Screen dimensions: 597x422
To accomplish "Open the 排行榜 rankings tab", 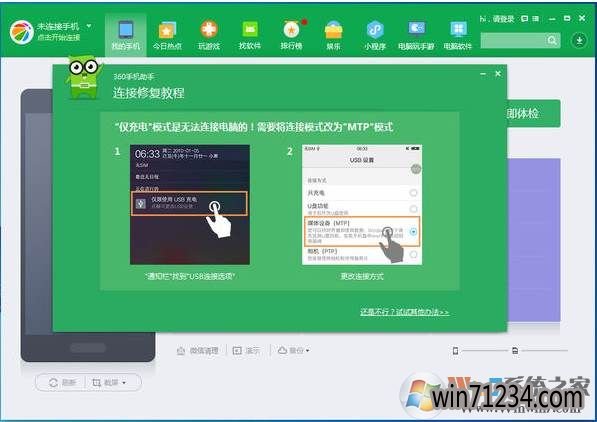I will tap(292, 35).
